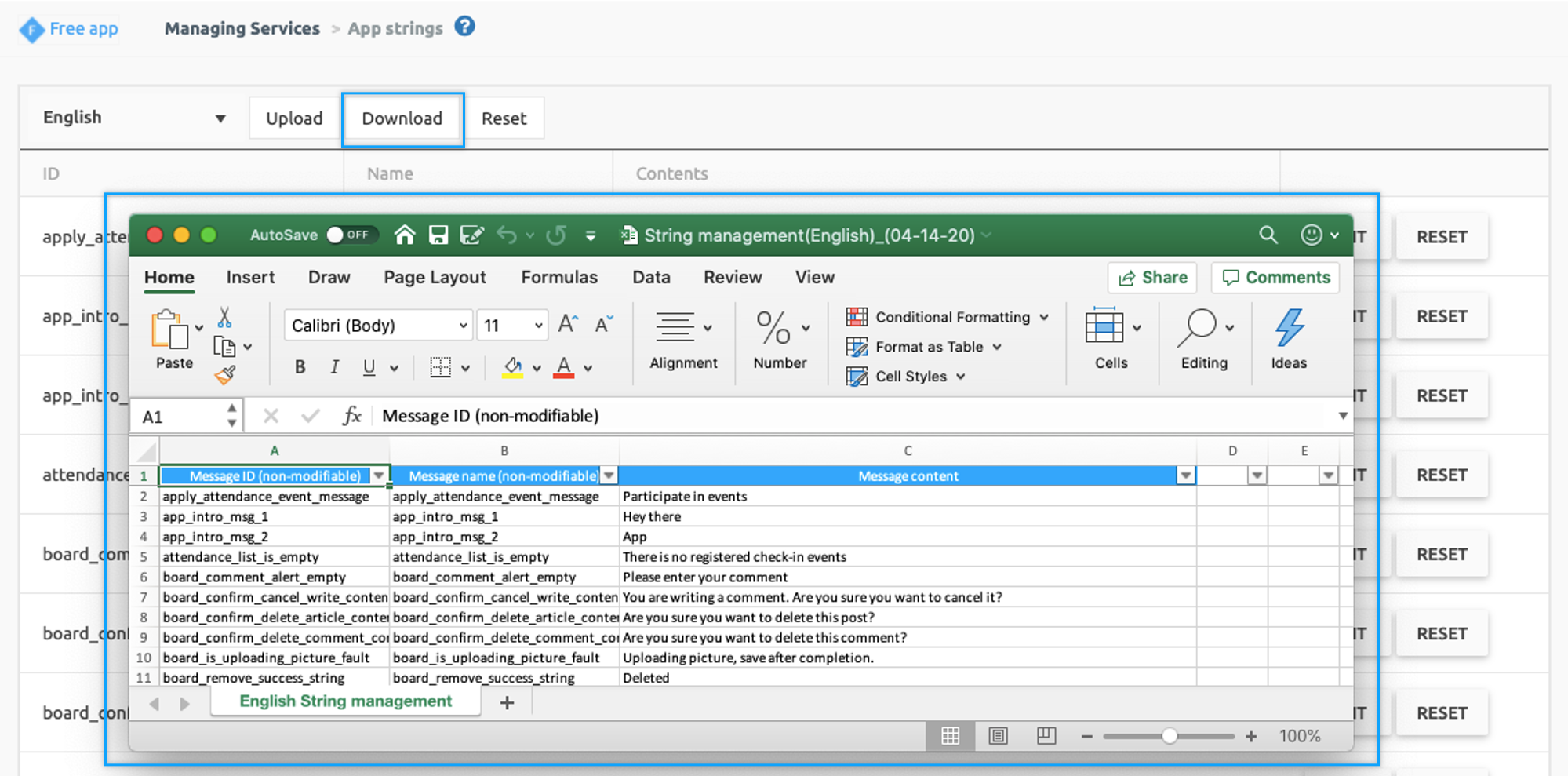Open the Calibri (Body) font dropdown
The width and height of the screenshot is (1568, 776).
464,326
